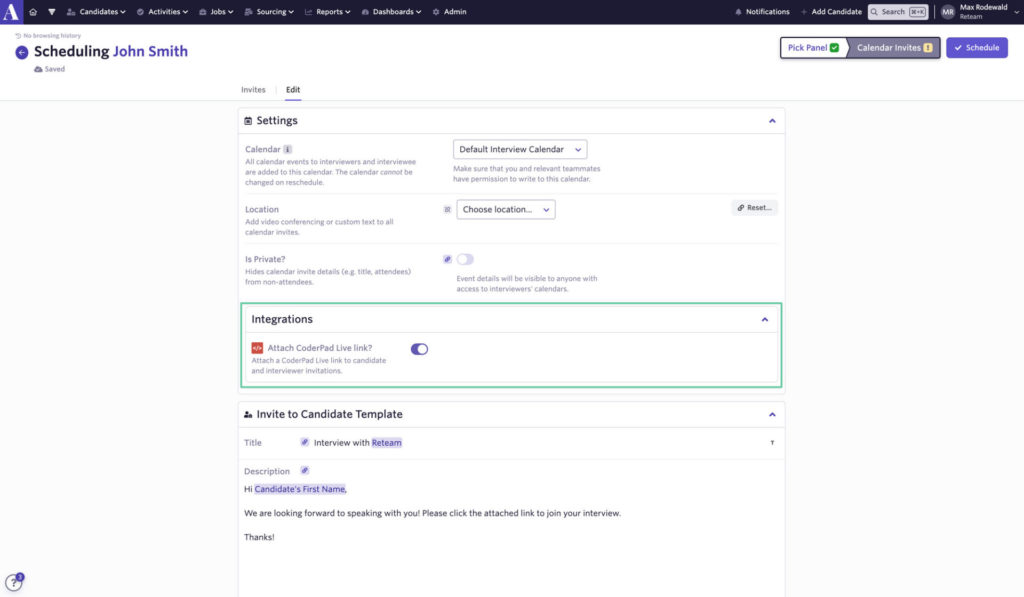Open the Default Interview Calendar dropdown
The width and height of the screenshot is (1024, 597).
[519, 147]
